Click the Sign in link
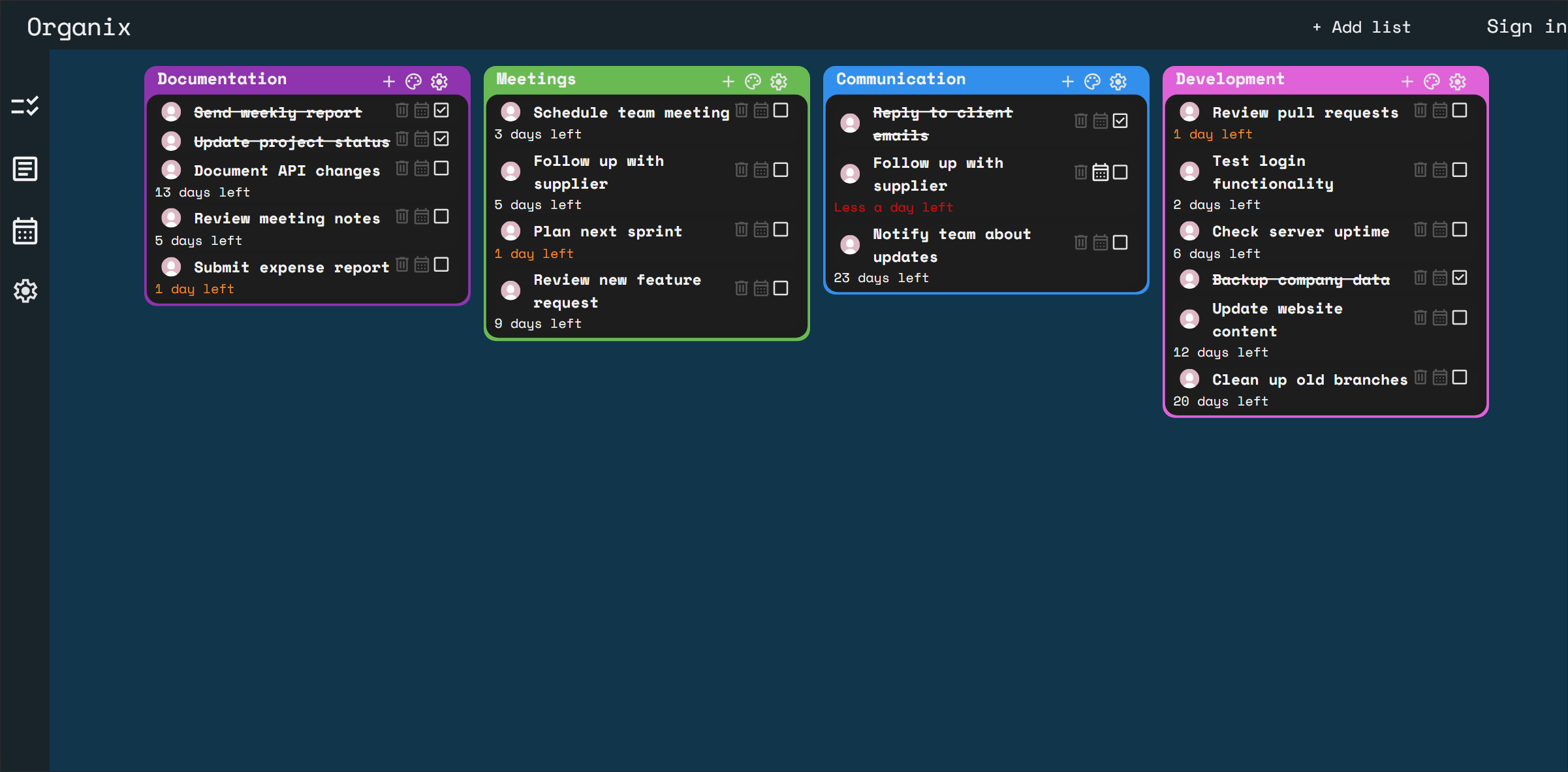 coord(1526,27)
